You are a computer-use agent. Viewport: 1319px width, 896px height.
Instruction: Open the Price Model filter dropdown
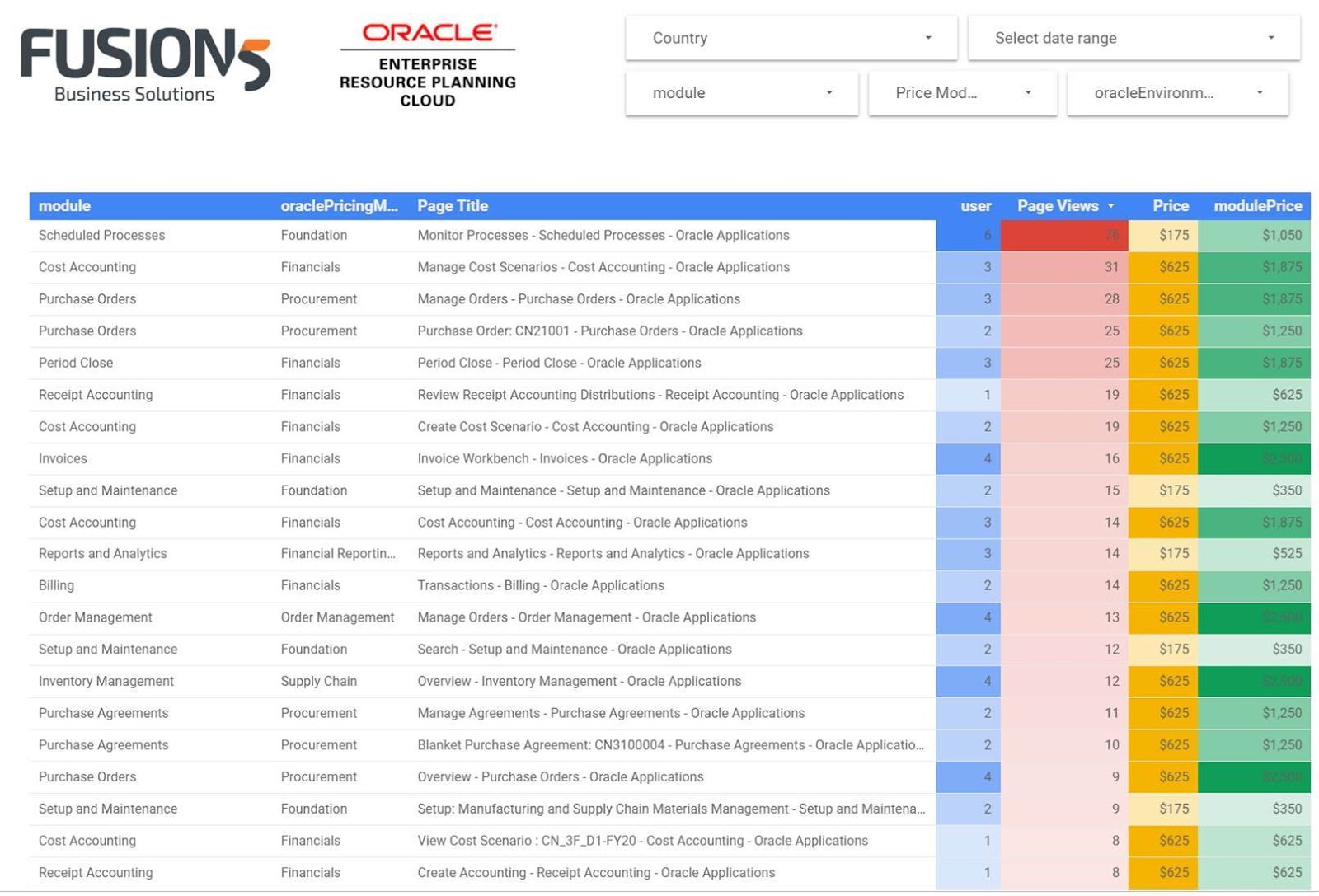click(x=961, y=92)
